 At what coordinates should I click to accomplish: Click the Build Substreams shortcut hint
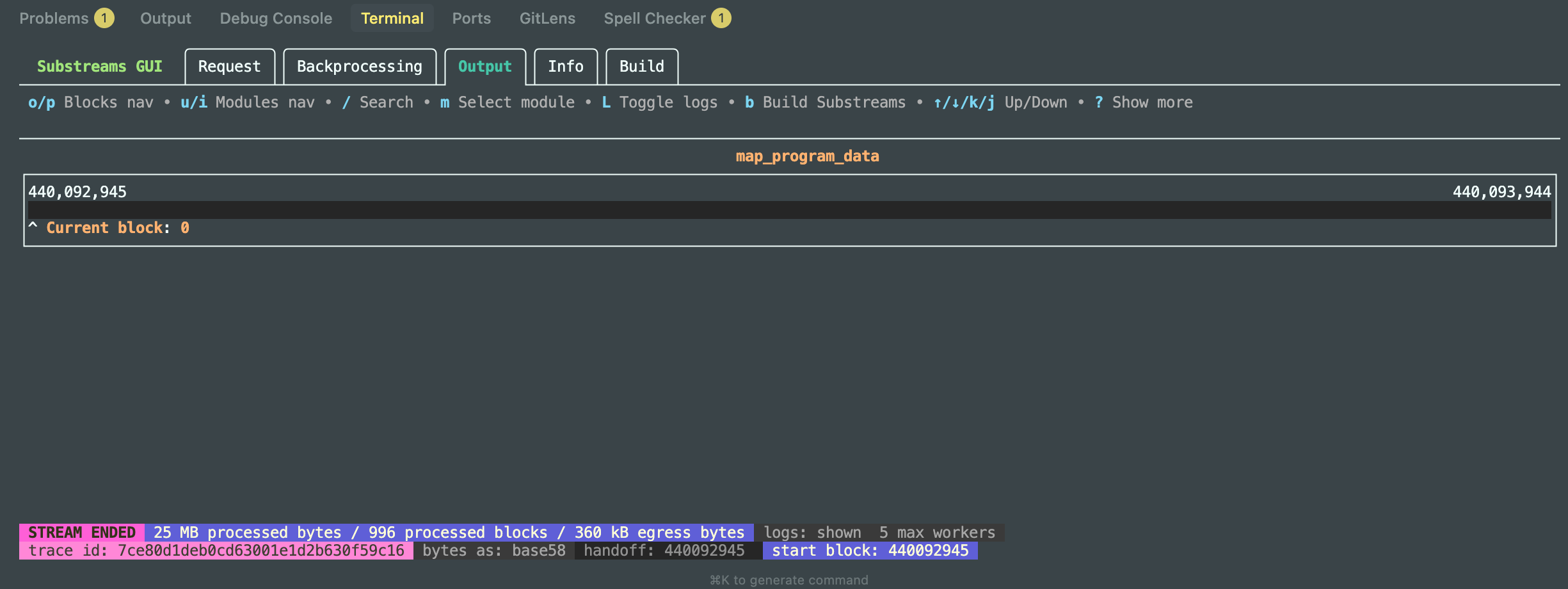(826, 102)
